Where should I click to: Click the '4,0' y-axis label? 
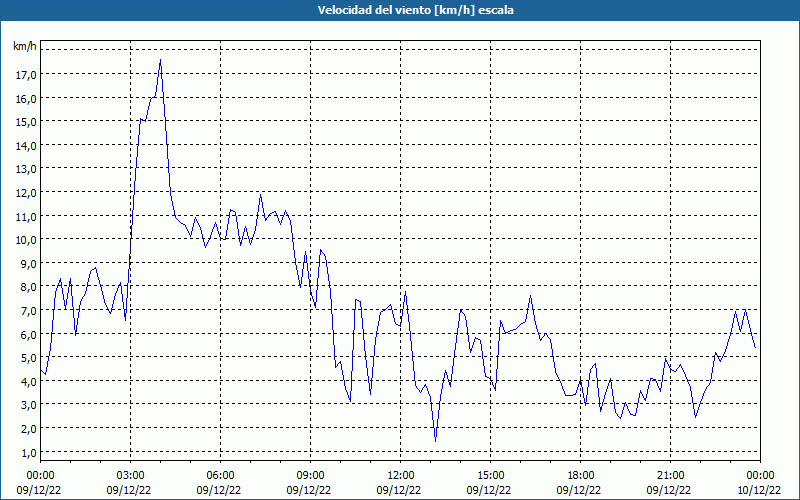29,382
